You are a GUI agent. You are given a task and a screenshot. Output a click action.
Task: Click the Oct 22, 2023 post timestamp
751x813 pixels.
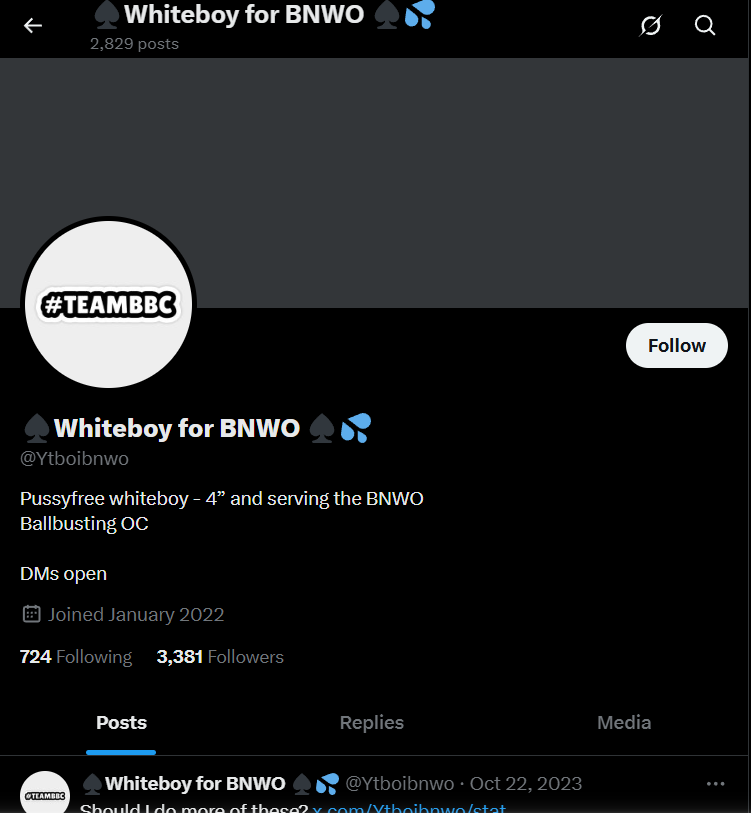click(525, 783)
